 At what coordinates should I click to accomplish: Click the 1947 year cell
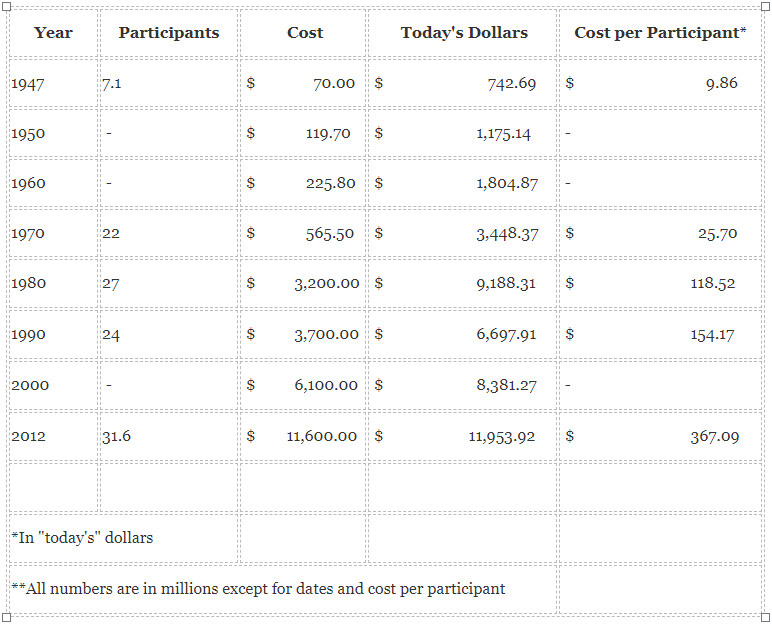point(53,83)
